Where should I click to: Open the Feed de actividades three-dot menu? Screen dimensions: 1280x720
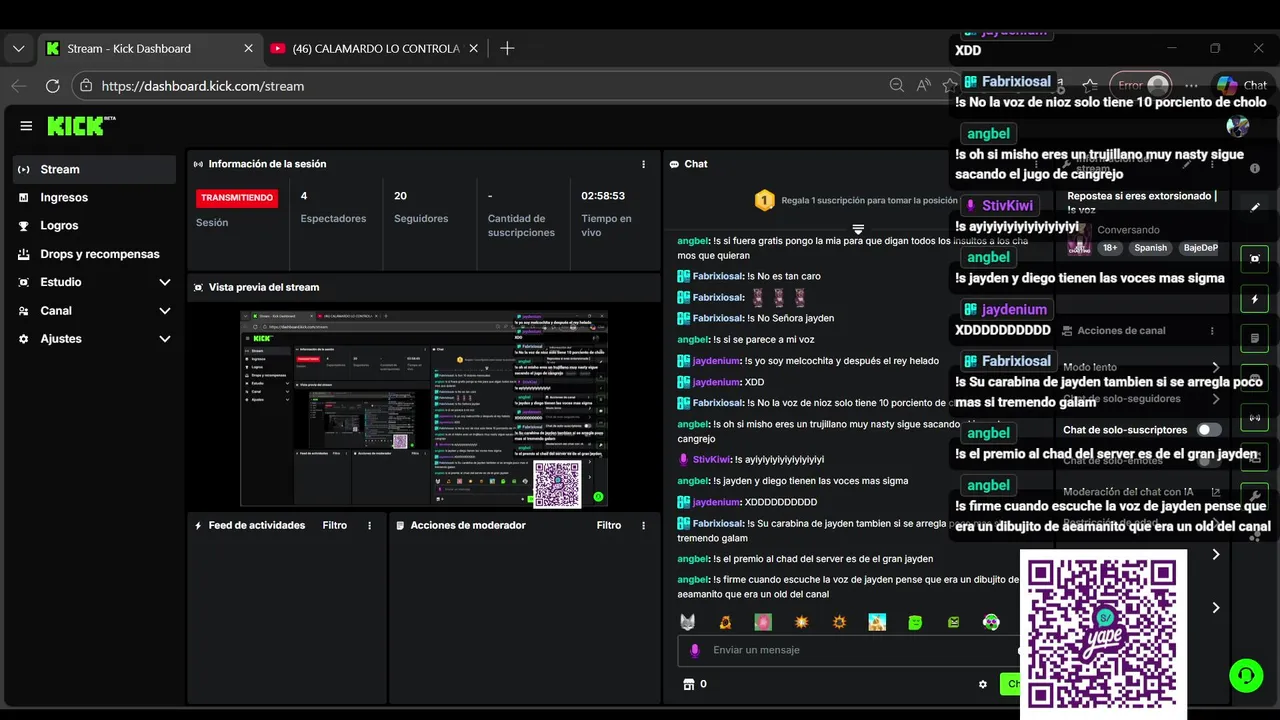tap(369, 525)
